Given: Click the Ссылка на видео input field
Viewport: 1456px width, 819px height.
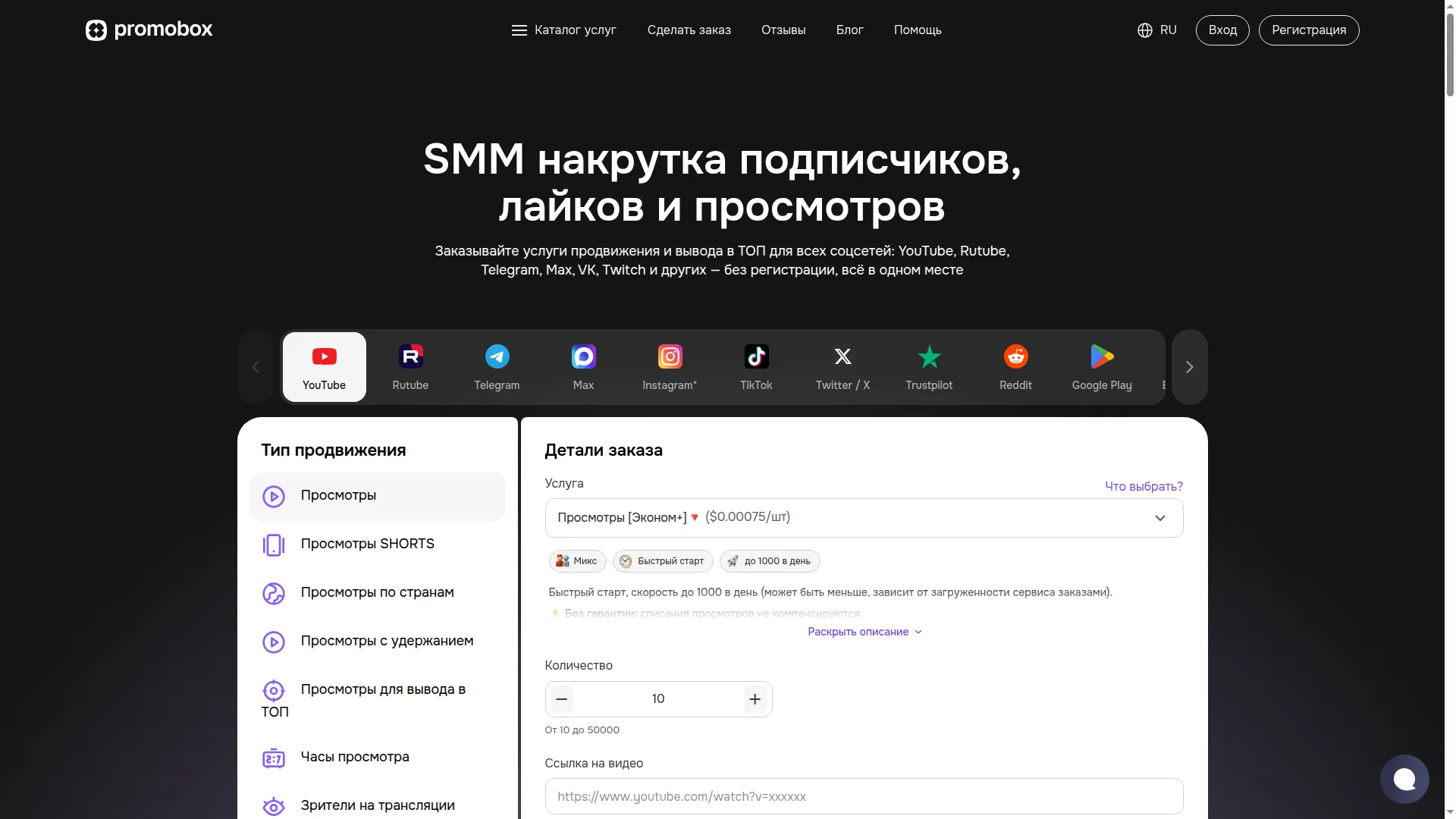Looking at the screenshot, I should tap(864, 796).
